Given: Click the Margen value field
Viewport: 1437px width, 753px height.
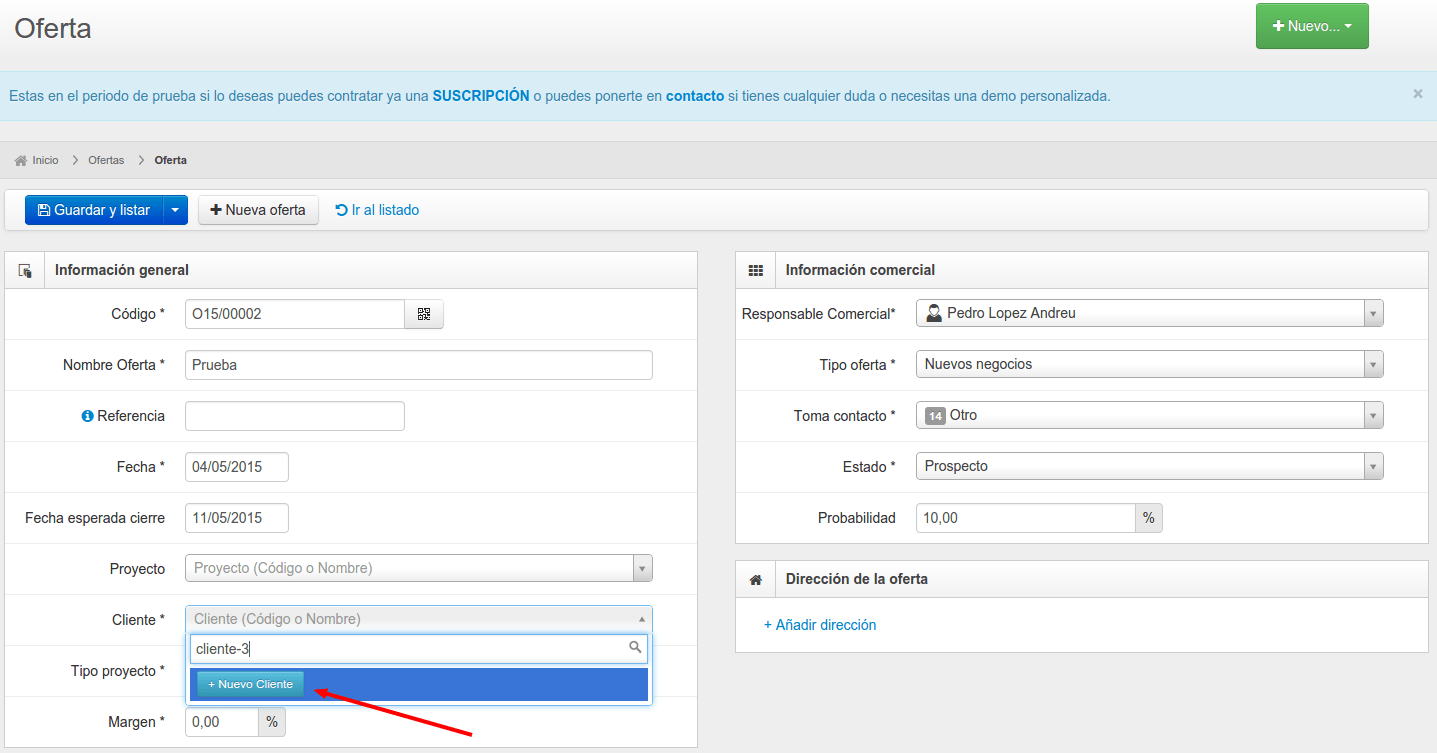Looking at the screenshot, I should tap(222, 722).
